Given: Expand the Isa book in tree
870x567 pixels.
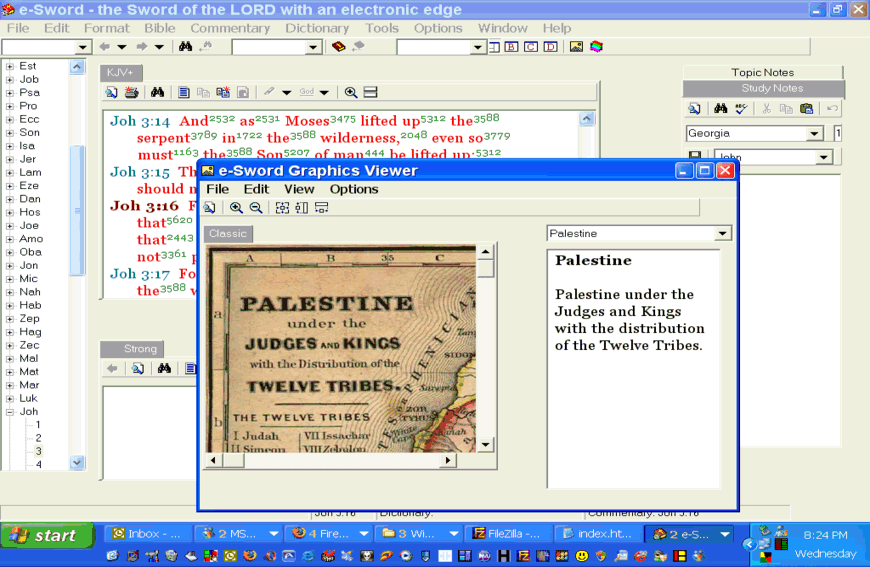Looking at the screenshot, I should coord(9,146).
